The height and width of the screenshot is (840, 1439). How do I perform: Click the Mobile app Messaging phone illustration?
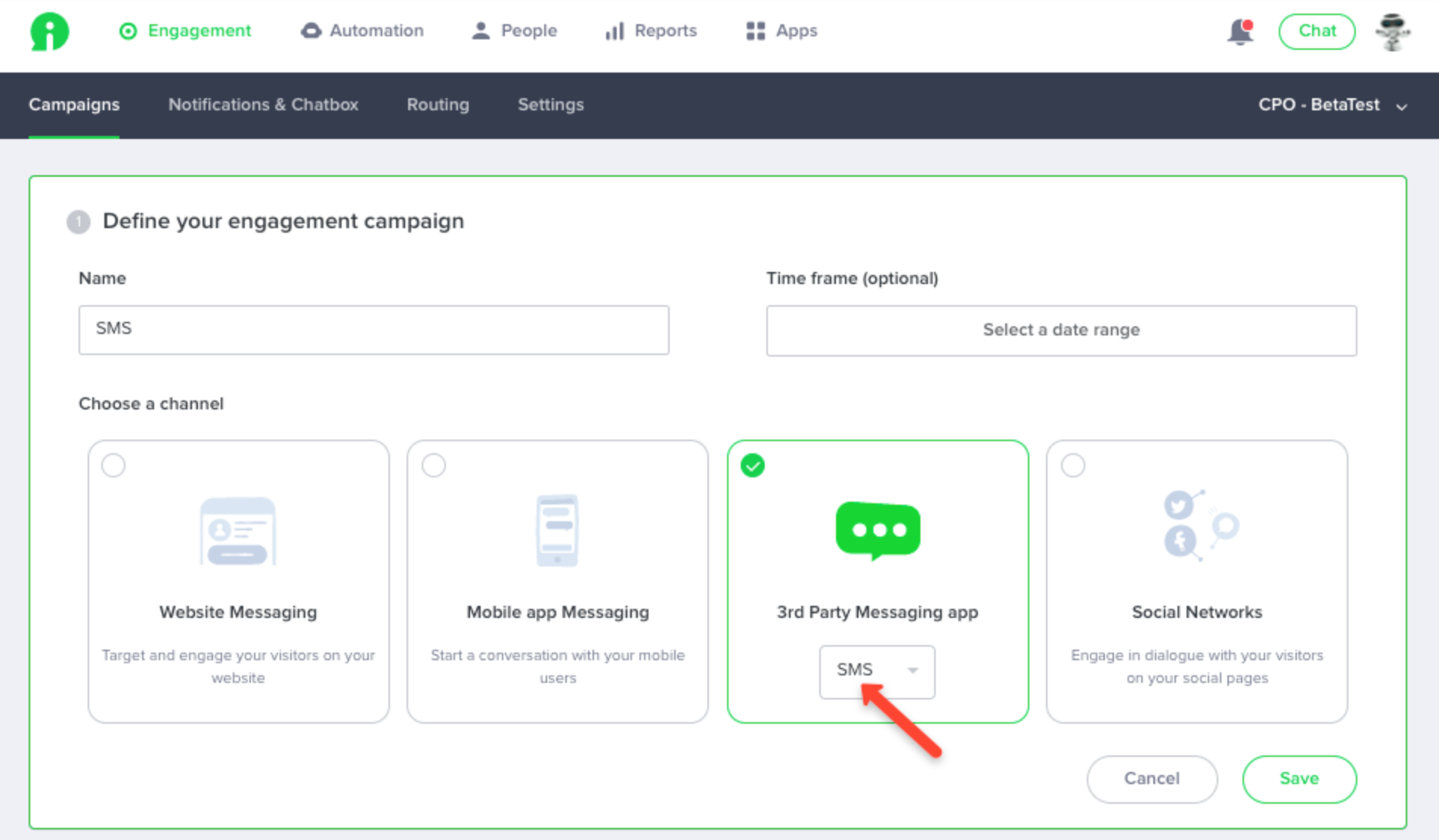[x=558, y=530]
